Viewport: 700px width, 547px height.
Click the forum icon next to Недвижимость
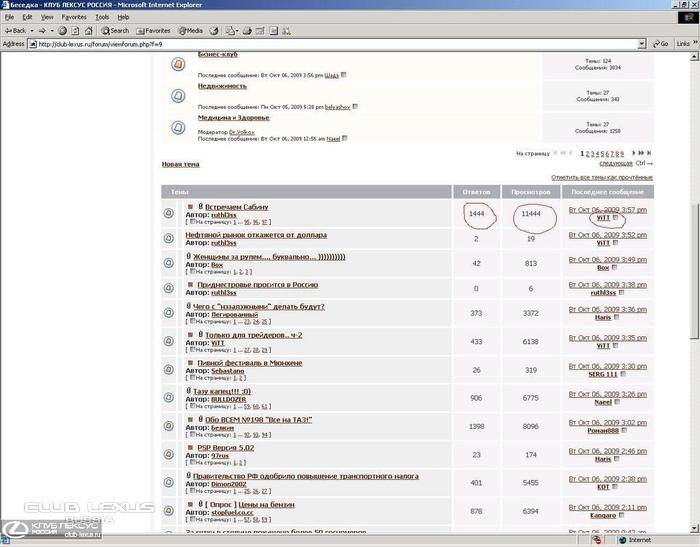[177, 95]
